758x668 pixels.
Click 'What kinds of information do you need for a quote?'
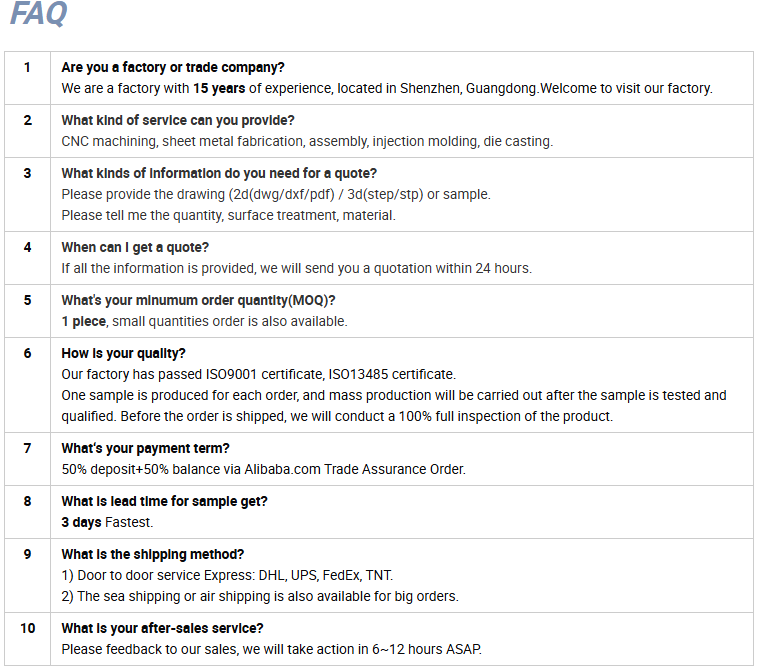pyautogui.click(x=219, y=173)
